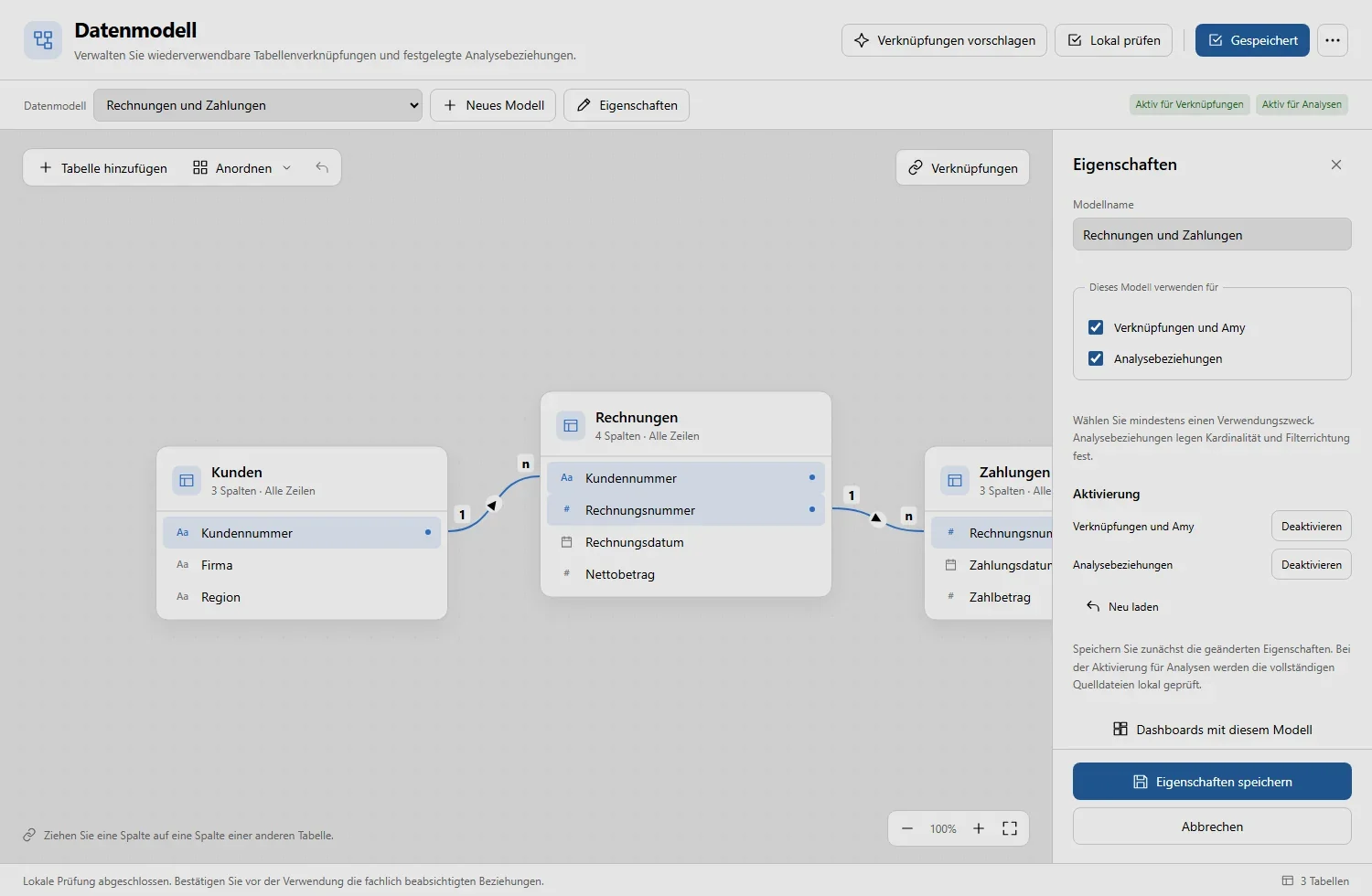
Task: Open the more options ellipsis menu
Action: tap(1333, 40)
